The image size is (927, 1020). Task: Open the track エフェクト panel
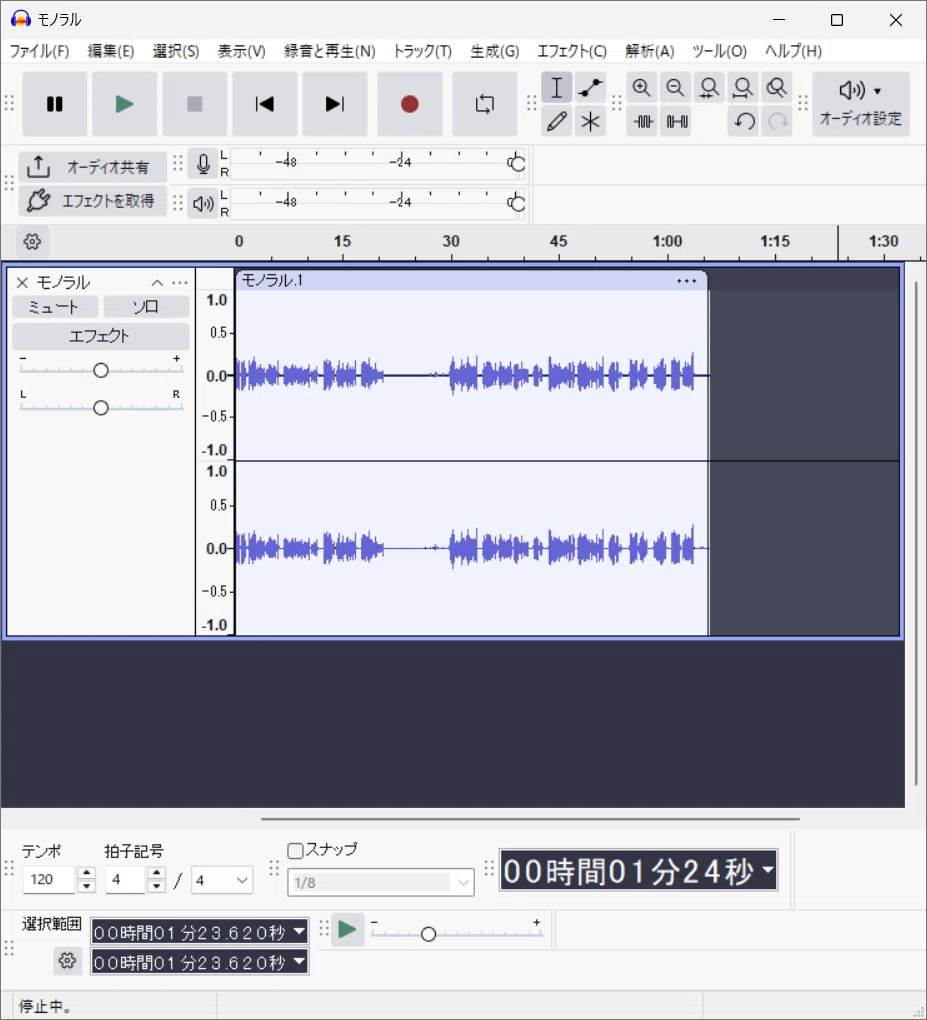[101, 336]
